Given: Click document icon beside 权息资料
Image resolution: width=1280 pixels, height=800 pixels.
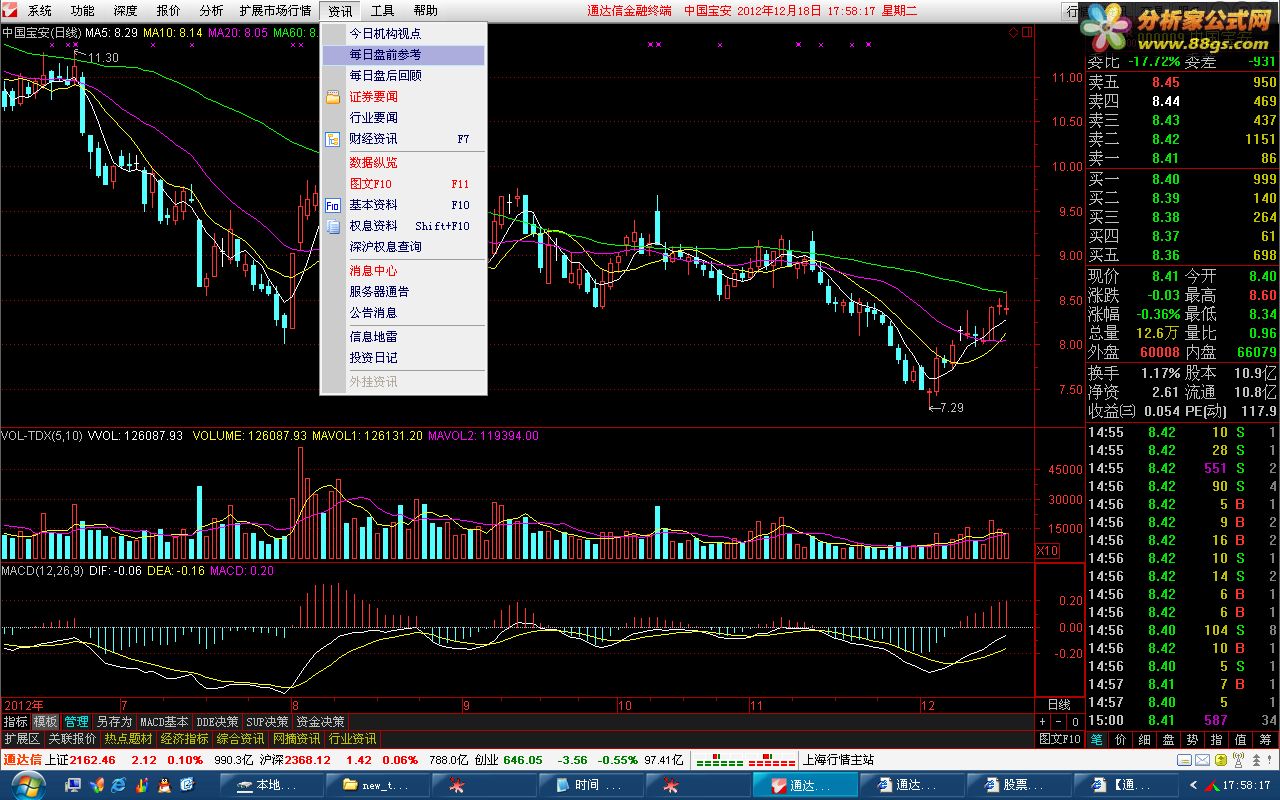Looking at the screenshot, I should click(333, 226).
